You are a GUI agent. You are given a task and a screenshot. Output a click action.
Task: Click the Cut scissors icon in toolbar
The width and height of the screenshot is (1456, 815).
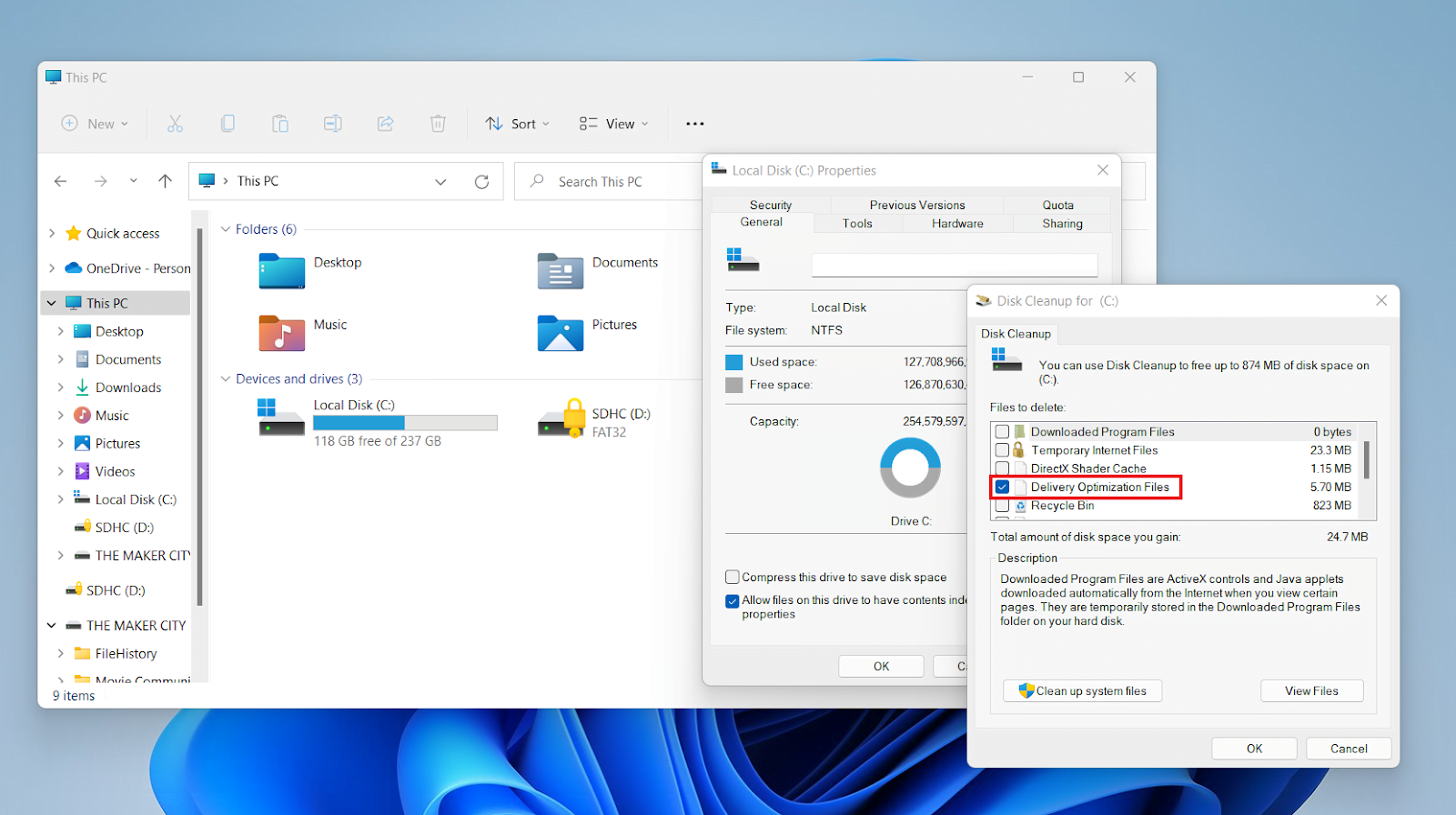tap(175, 124)
